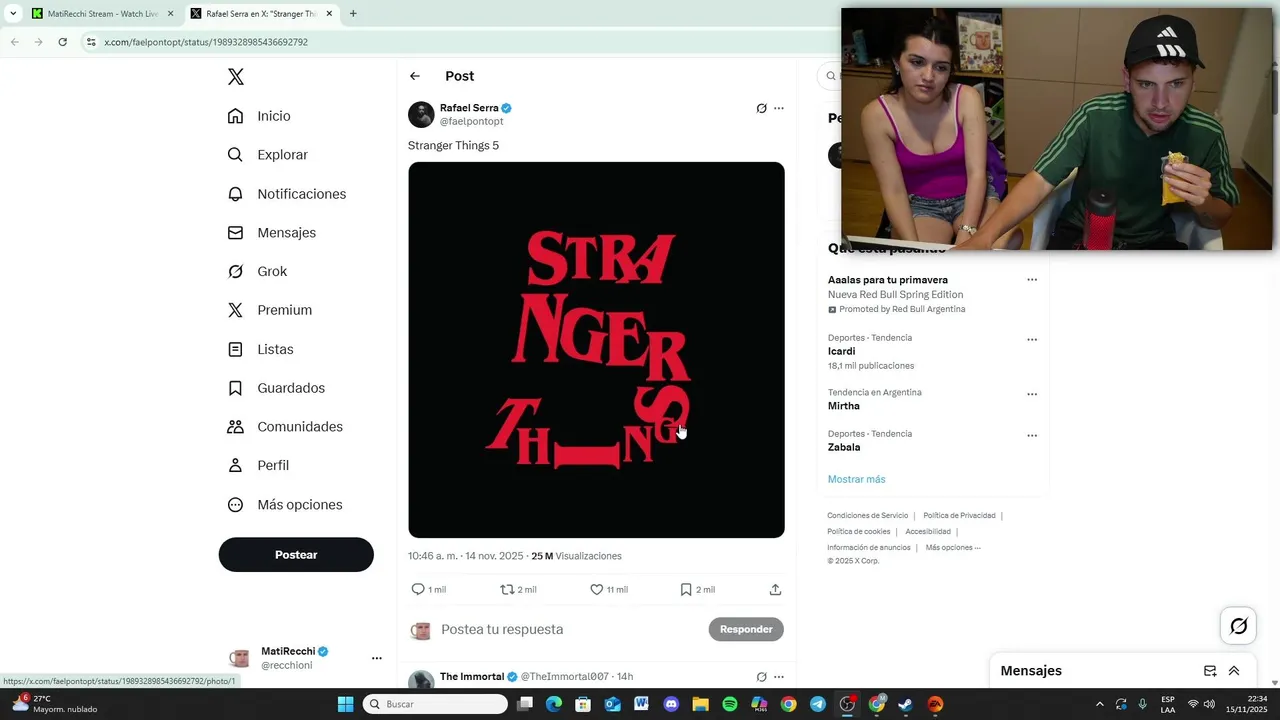Open Grok in sidebar
The width and height of the screenshot is (1280, 720).
[x=257, y=271]
